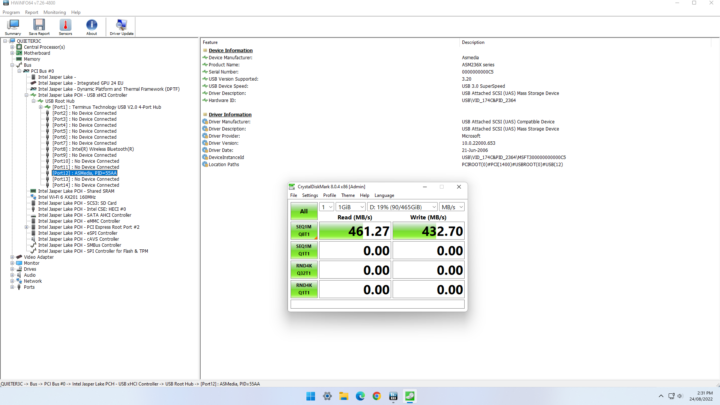Run the SEQ1M Q1T1 test button
The image size is (720, 405).
pyautogui.click(x=304, y=250)
